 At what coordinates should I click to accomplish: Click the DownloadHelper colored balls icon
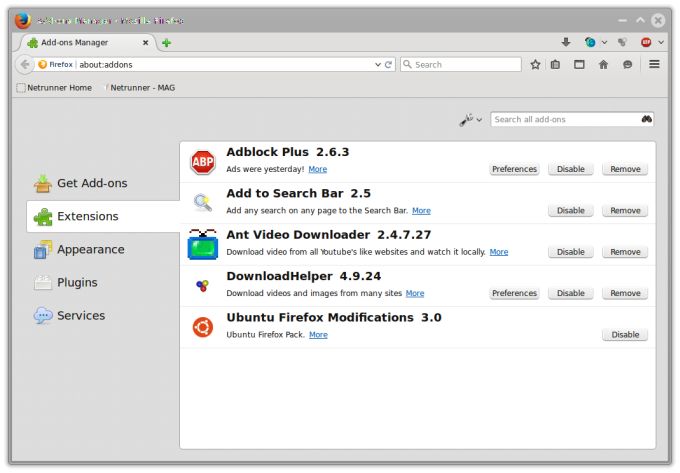click(203, 285)
